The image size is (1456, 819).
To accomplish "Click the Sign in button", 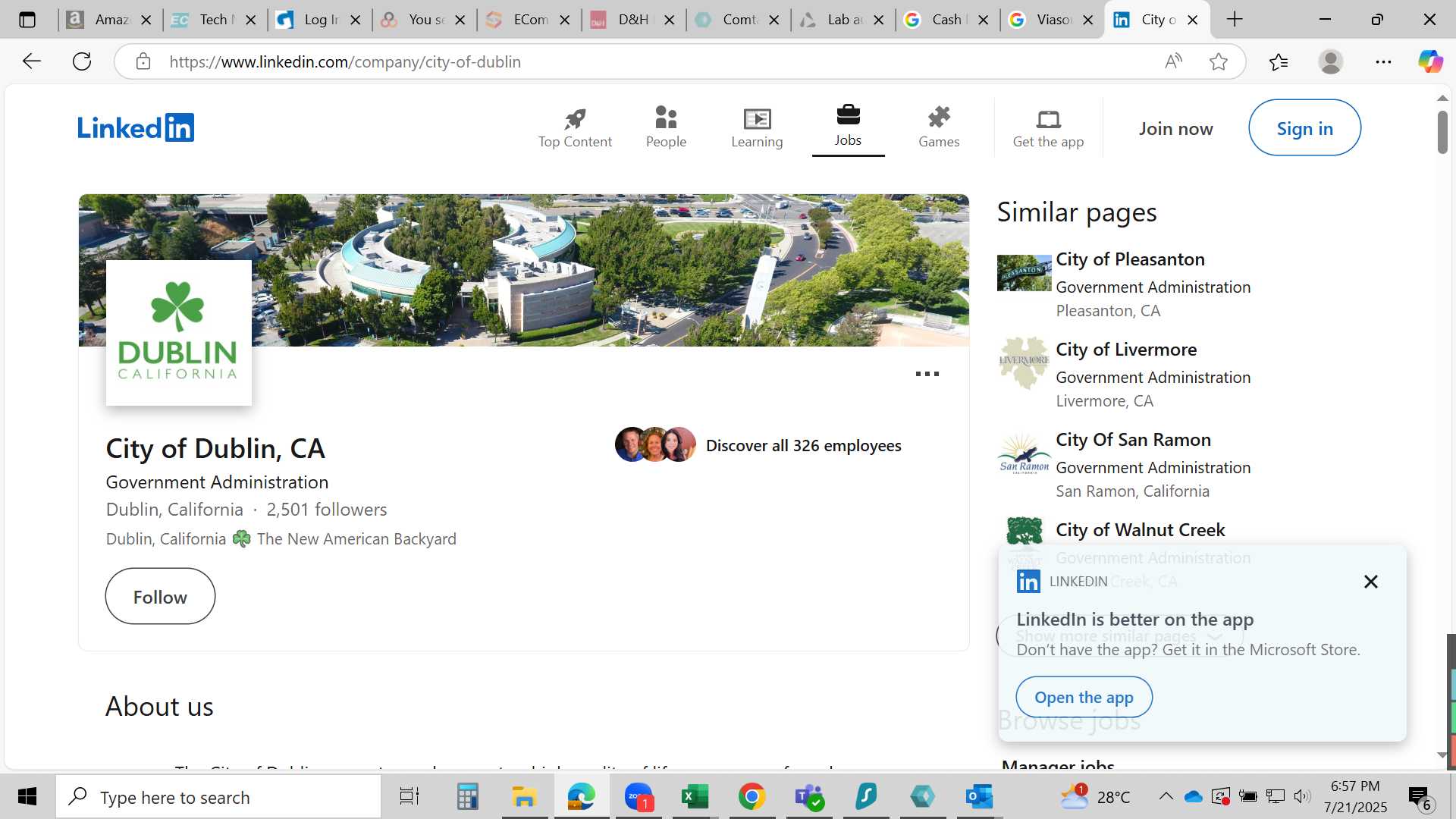I will [x=1304, y=128].
